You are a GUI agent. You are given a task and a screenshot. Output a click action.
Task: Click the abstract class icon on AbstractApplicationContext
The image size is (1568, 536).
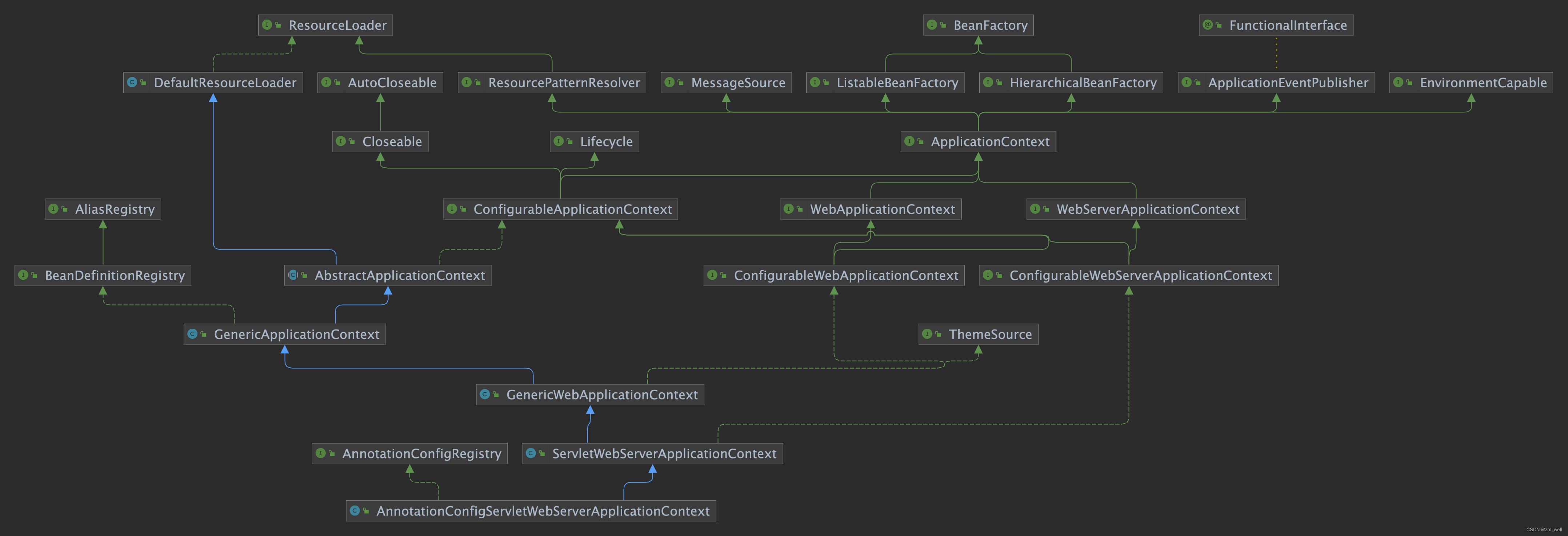pyautogui.click(x=293, y=275)
